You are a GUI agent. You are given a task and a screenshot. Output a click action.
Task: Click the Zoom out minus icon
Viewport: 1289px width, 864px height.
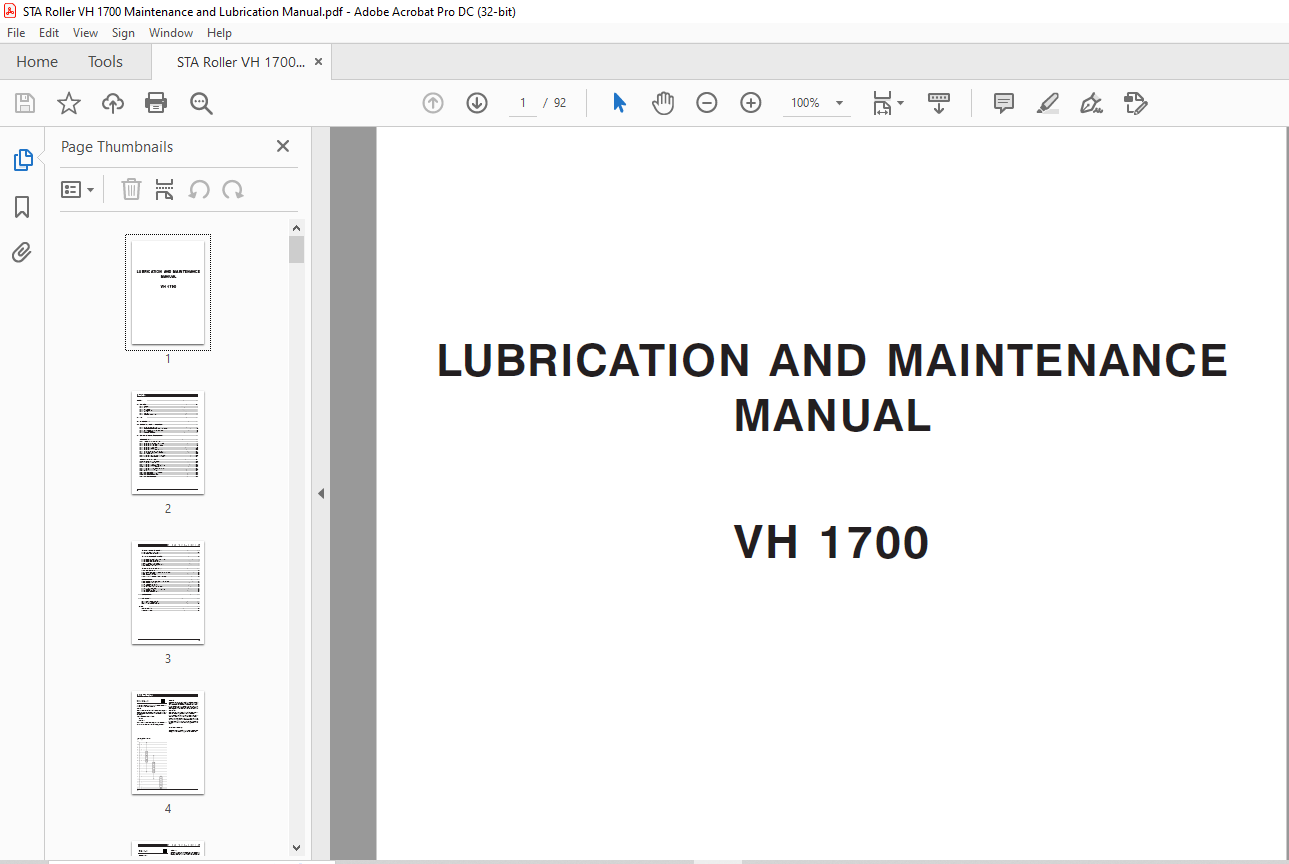tap(707, 103)
